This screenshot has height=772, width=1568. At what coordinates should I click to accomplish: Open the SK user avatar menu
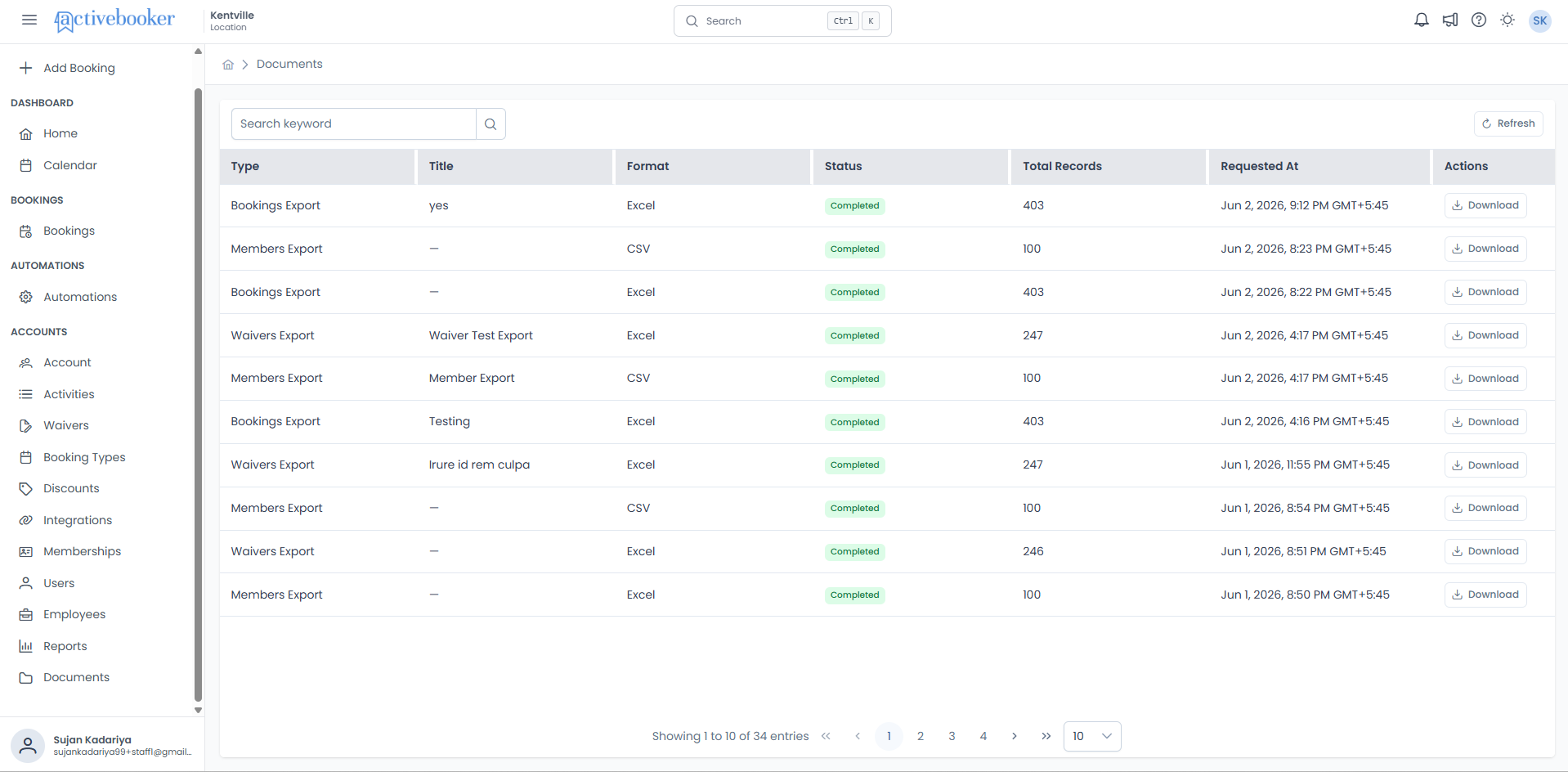pos(1540,21)
